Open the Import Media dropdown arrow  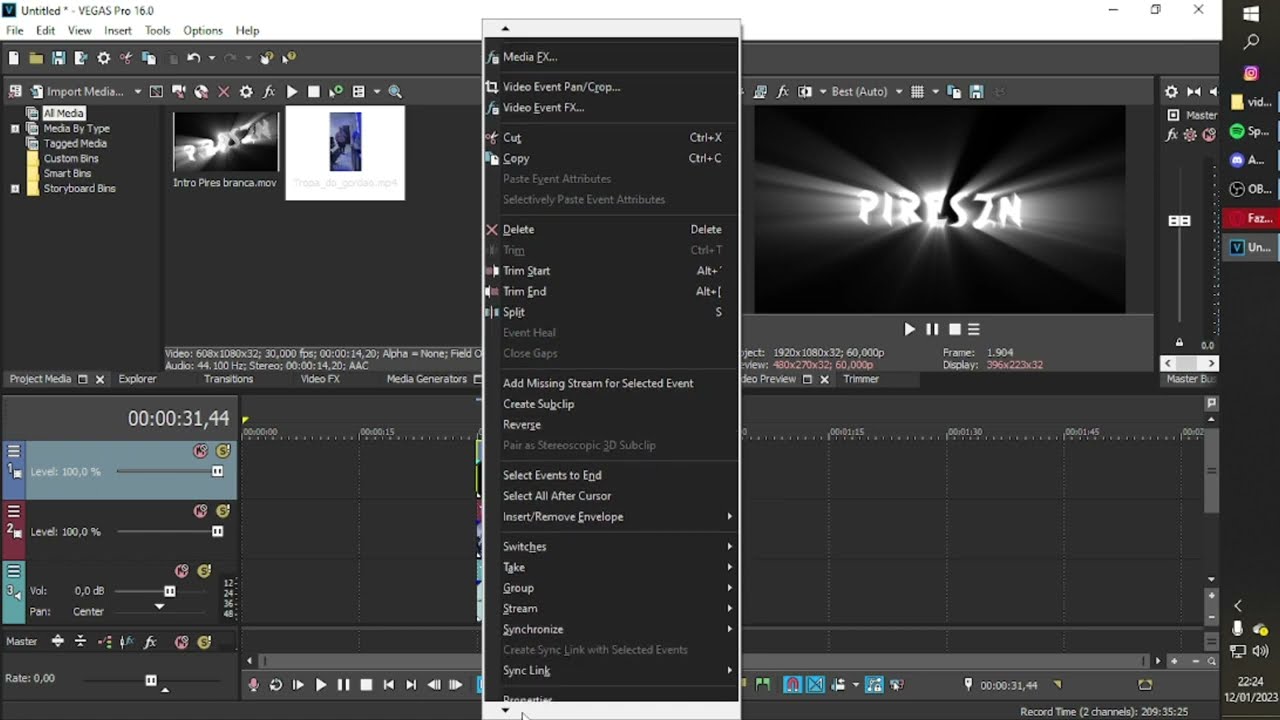pos(138,91)
